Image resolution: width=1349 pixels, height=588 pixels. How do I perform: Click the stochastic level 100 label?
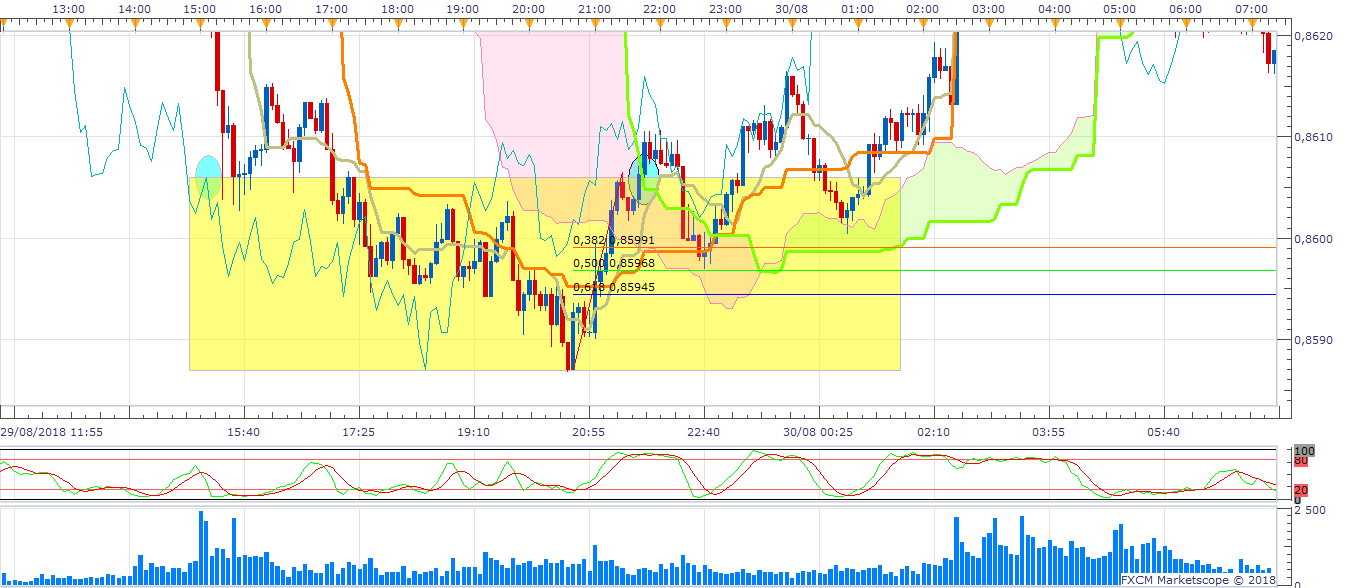[1305, 451]
